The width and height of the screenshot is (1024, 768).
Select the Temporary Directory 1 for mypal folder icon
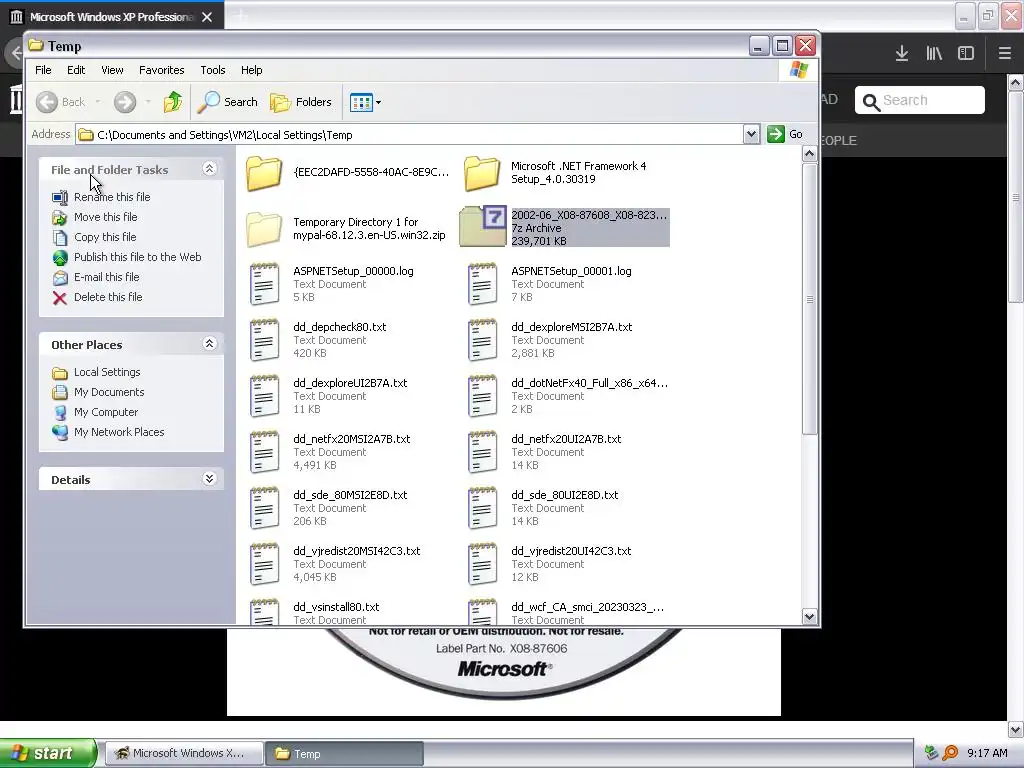[x=264, y=229]
